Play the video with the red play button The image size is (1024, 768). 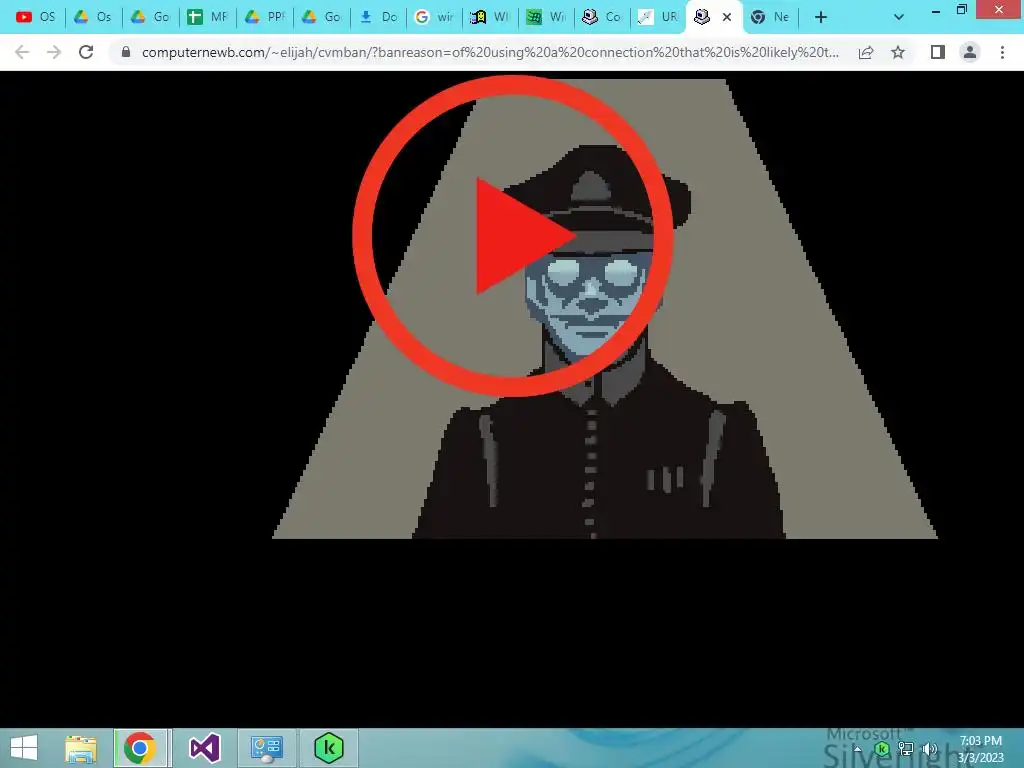tap(513, 236)
